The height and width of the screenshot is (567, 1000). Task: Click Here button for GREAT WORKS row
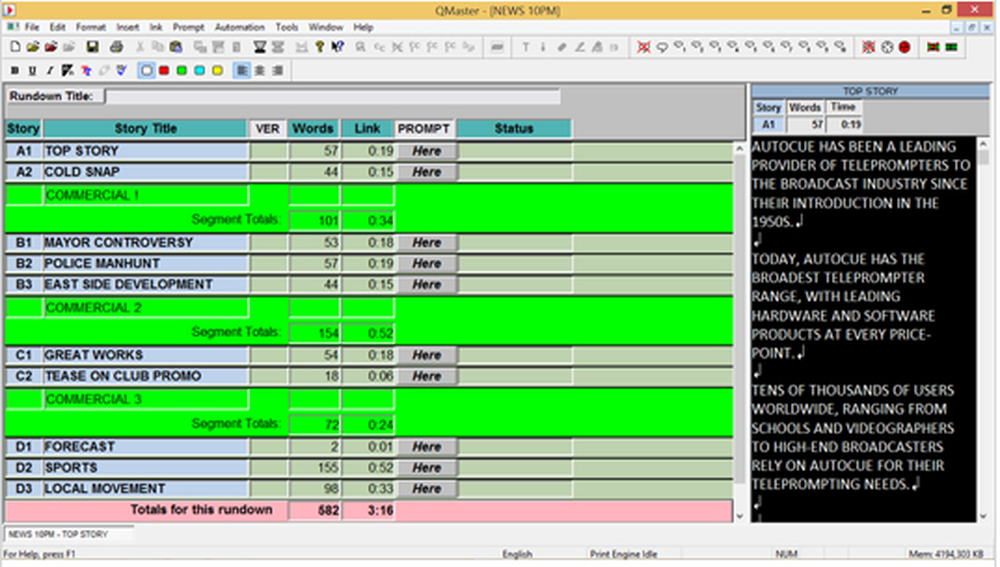pos(426,355)
